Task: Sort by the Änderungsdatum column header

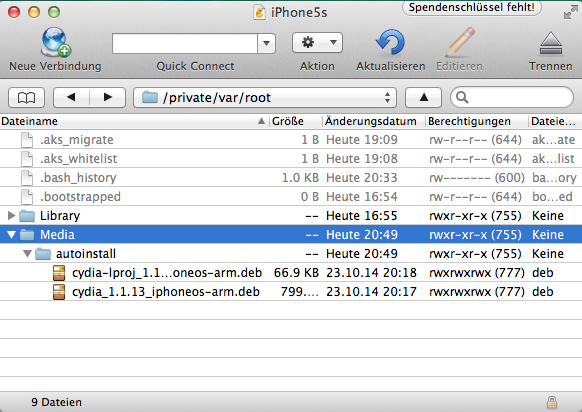Action: point(373,121)
